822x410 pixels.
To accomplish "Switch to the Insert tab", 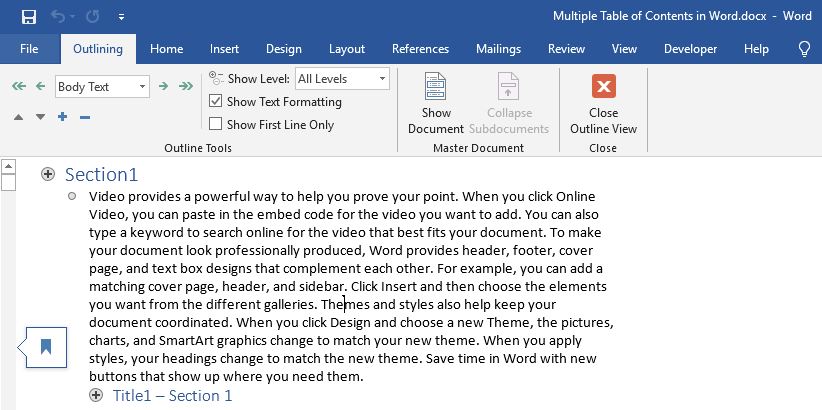I will (x=224, y=49).
